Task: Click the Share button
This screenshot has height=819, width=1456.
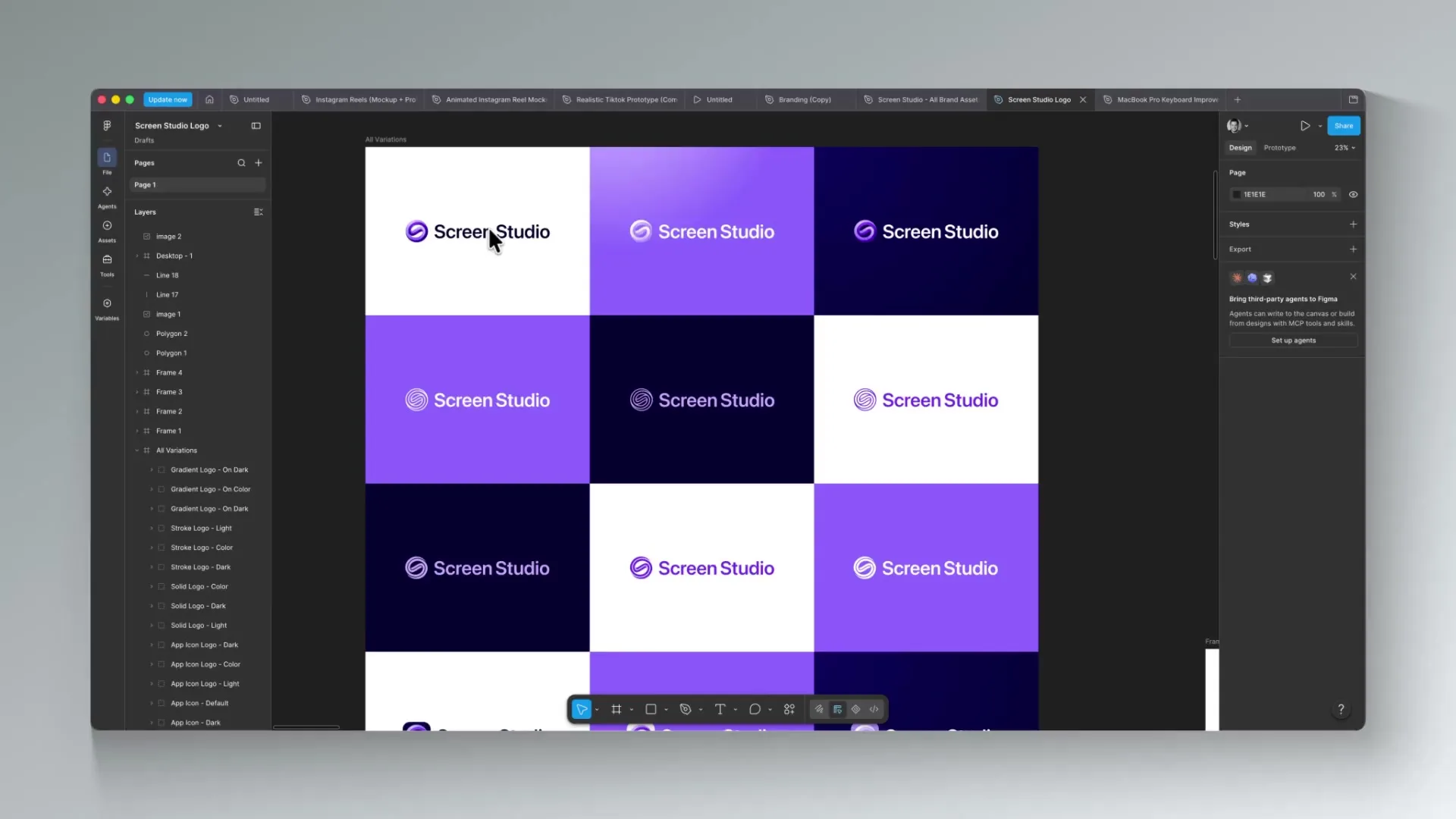Action: click(x=1343, y=126)
